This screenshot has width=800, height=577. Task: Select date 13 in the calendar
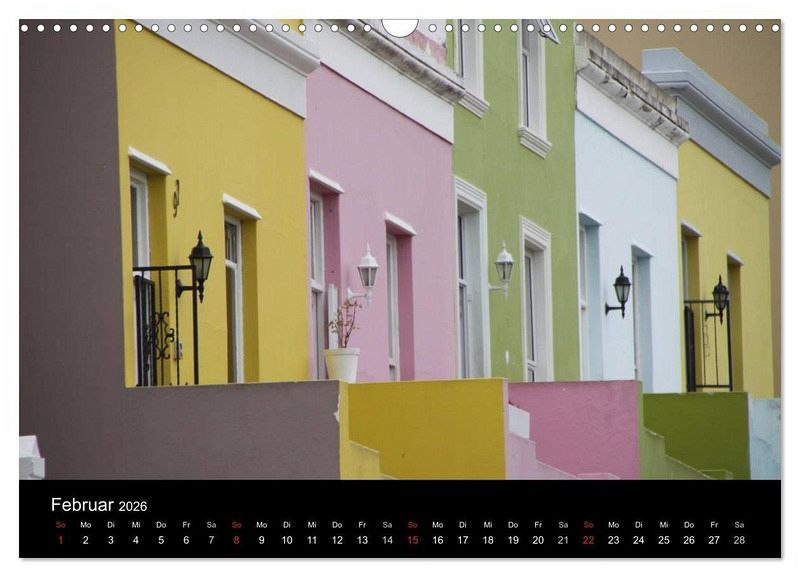point(362,540)
